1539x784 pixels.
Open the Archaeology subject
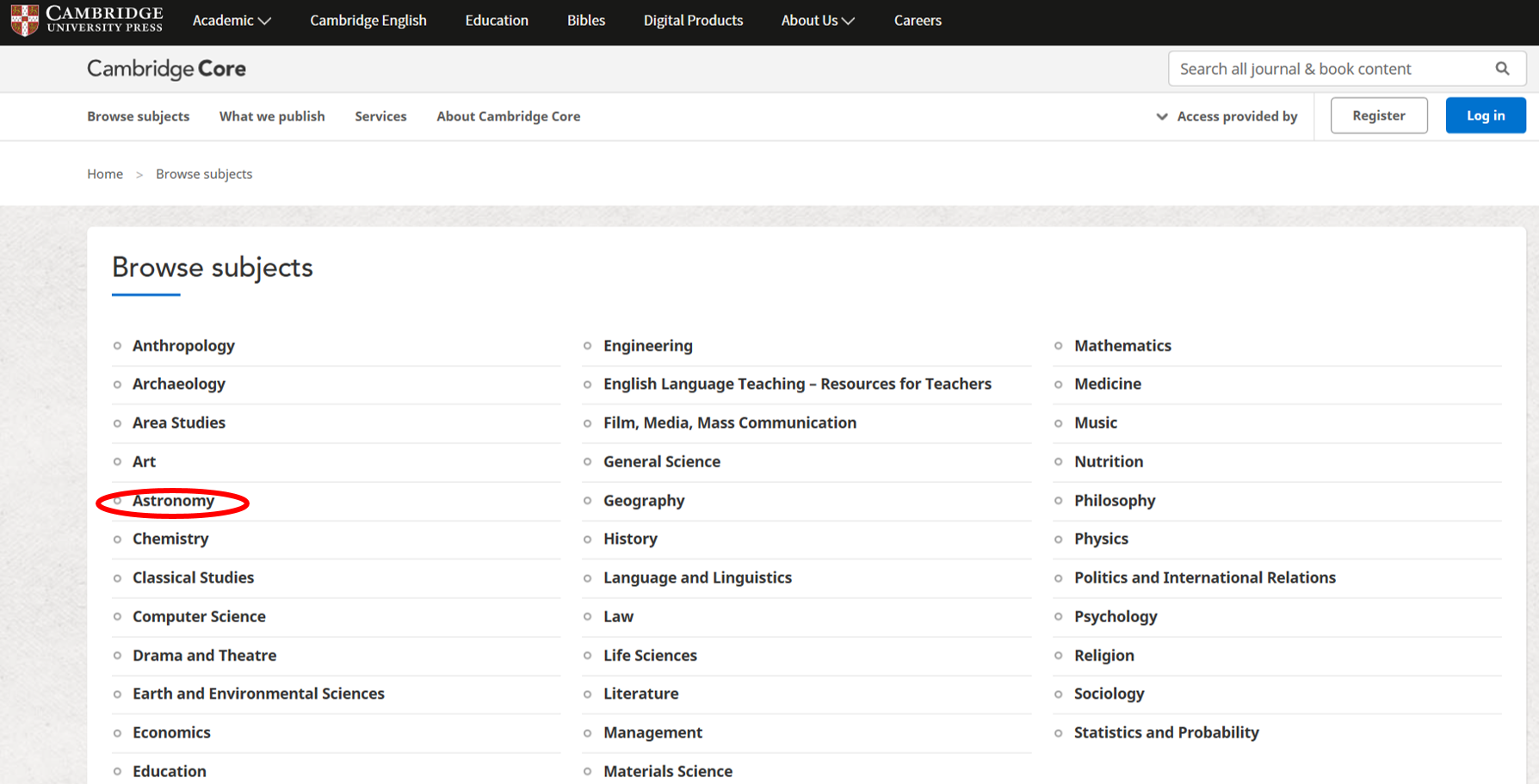[x=179, y=384]
